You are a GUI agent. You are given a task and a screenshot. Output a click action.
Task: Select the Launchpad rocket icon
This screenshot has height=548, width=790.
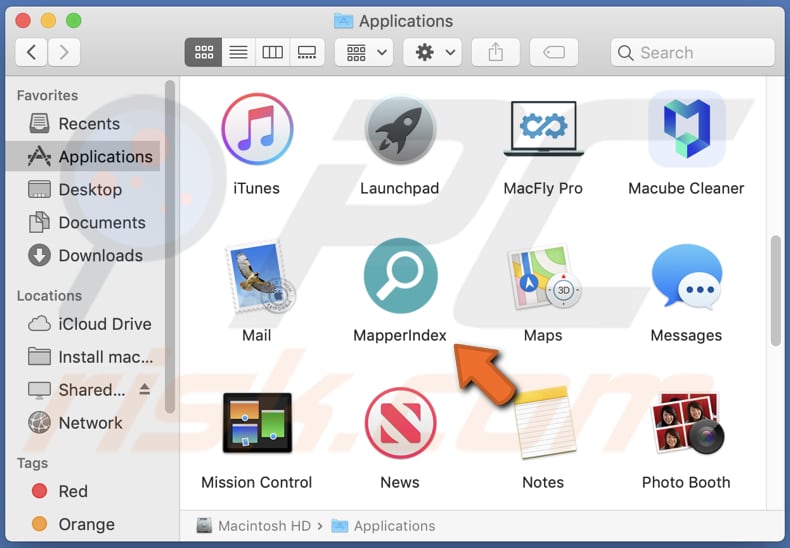(x=400, y=131)
